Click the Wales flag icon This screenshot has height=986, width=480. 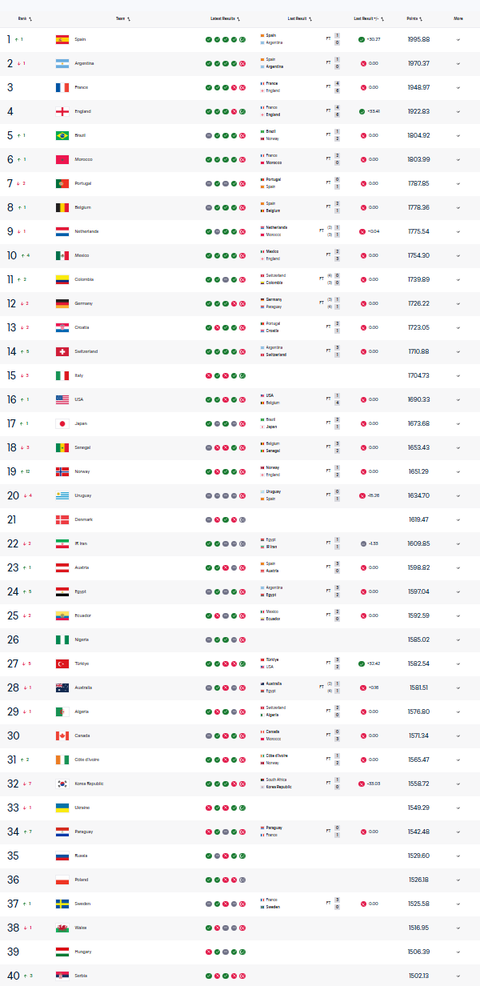[62, 928]
